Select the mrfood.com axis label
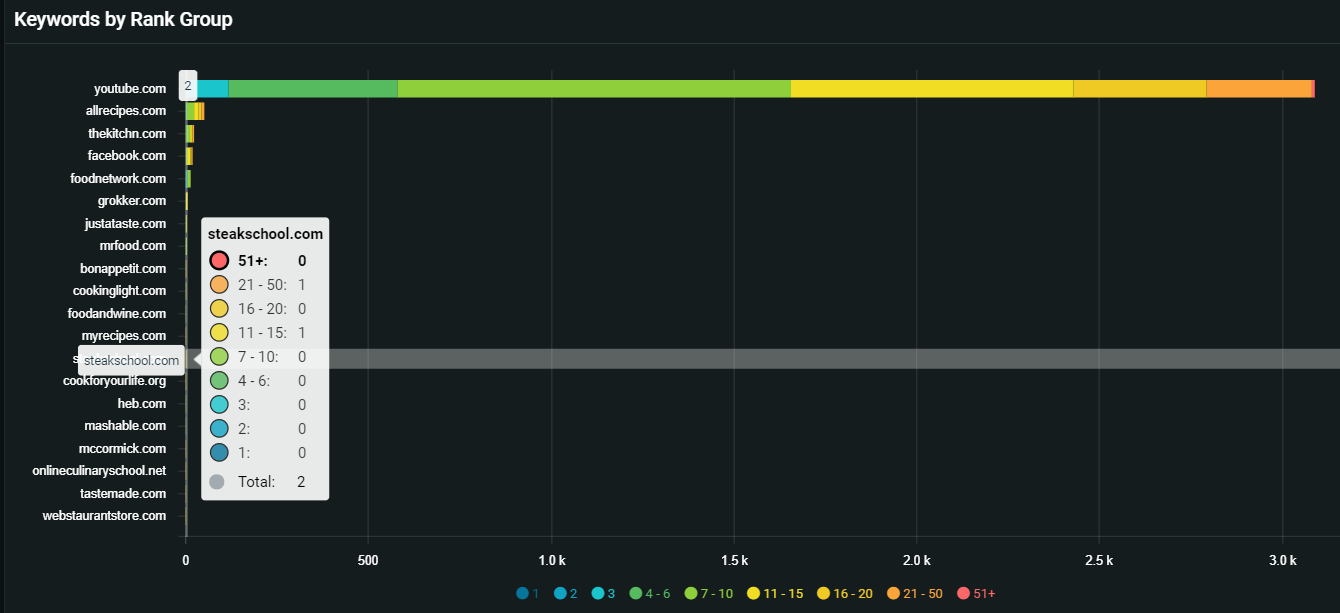Viewport: 1340px width, 613px height. (133, 246)
